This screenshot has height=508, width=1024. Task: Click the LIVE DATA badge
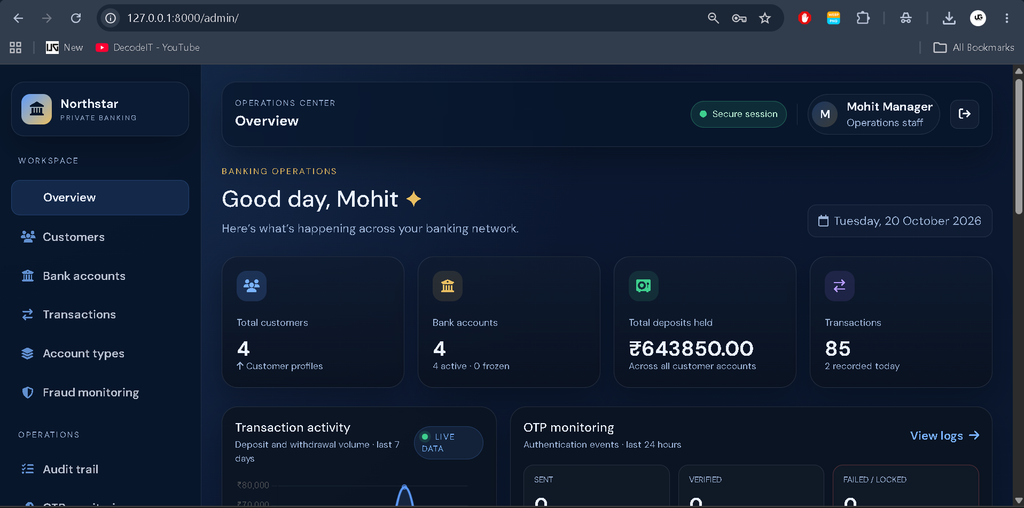click(448, 443)
